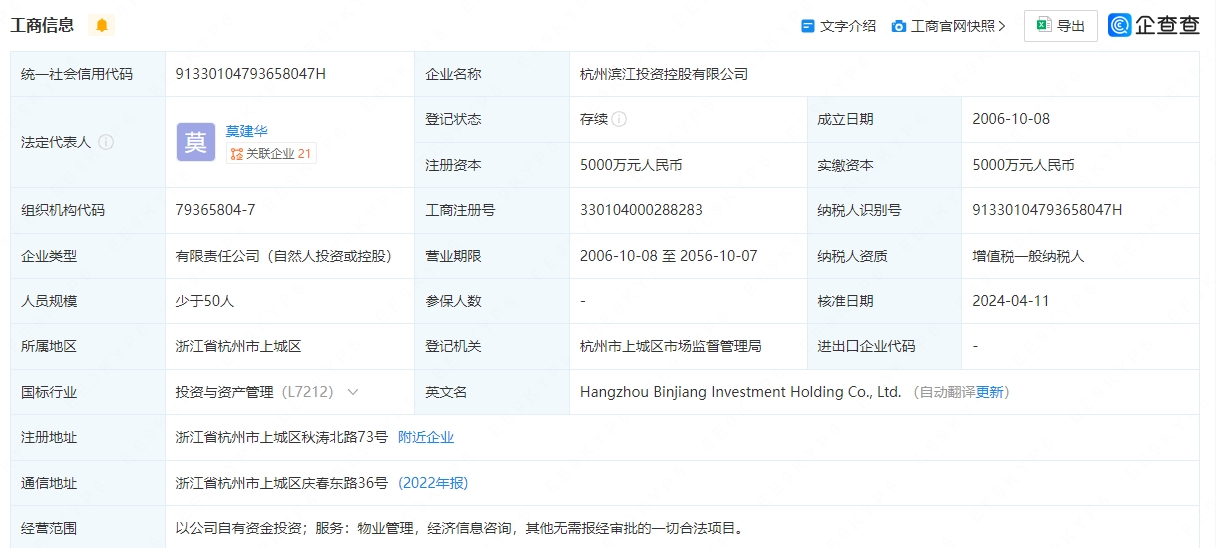Open the 2022年报 annual report link

(433, 483)
